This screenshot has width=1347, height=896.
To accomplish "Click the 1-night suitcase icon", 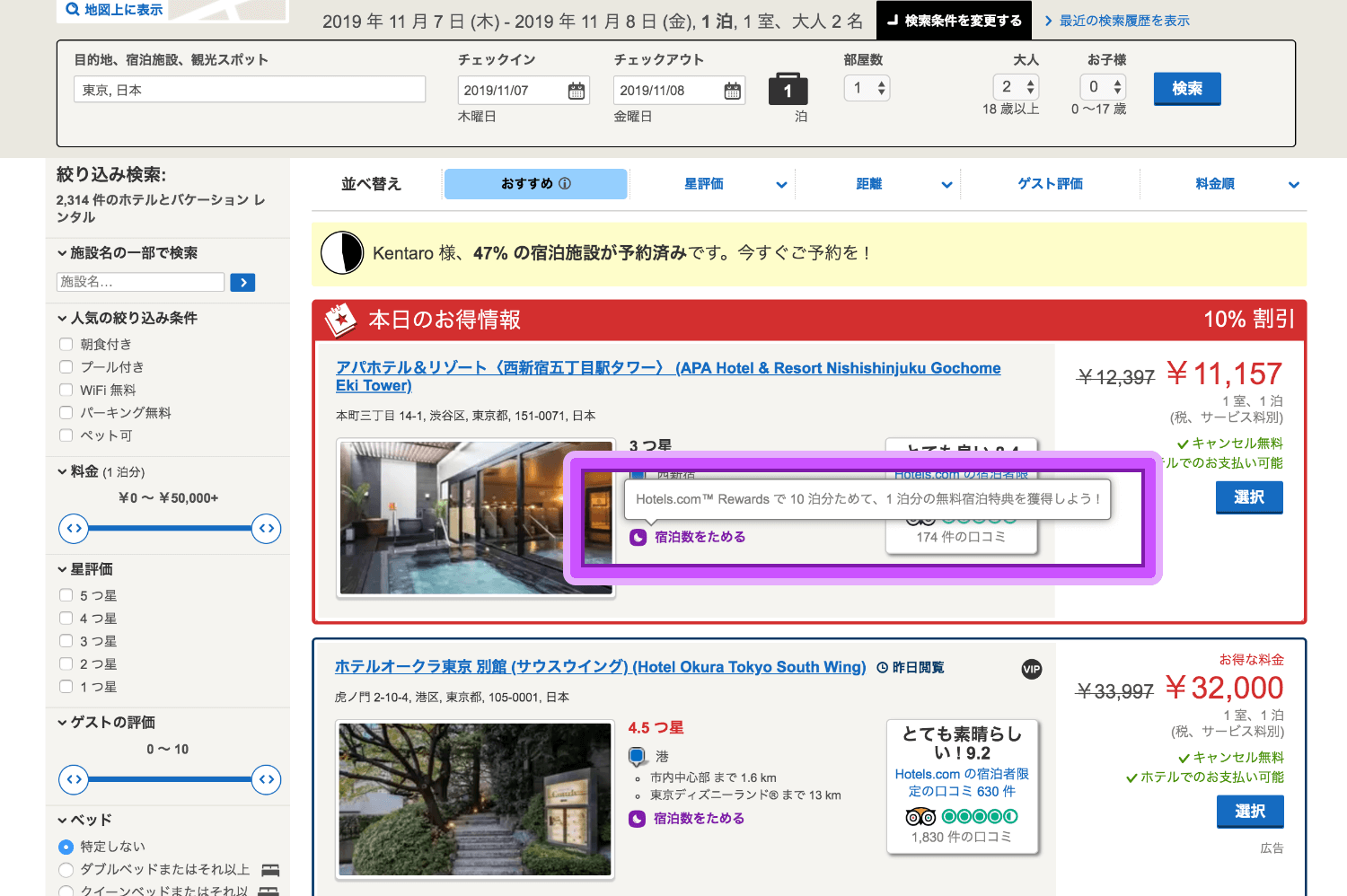I will click(788, 89).
